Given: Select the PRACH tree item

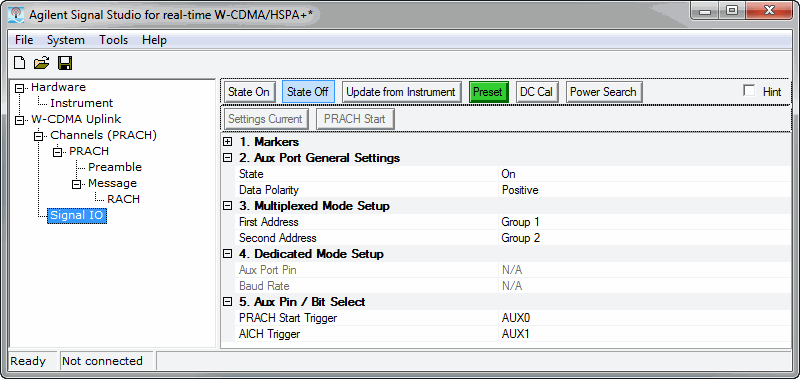Looking at the screenshot, I should 89,151.
